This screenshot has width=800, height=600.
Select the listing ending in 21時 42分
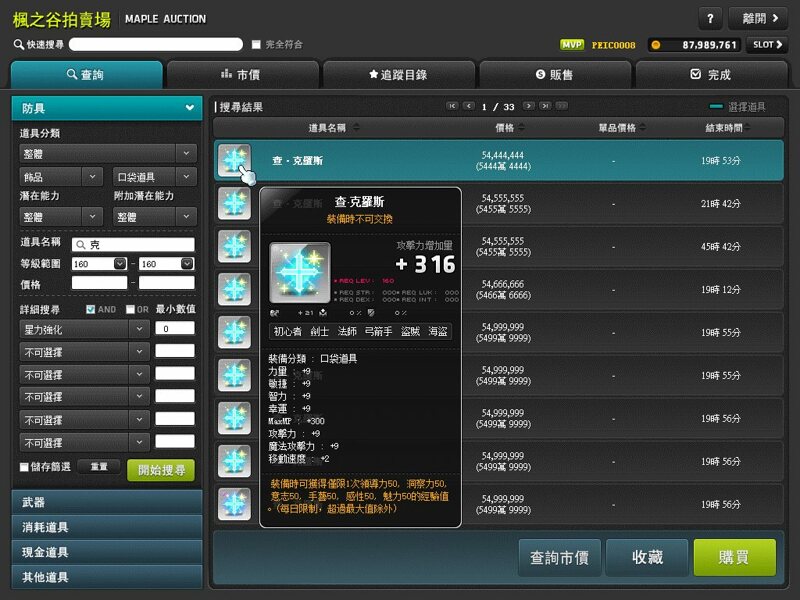tap(498, 204)
